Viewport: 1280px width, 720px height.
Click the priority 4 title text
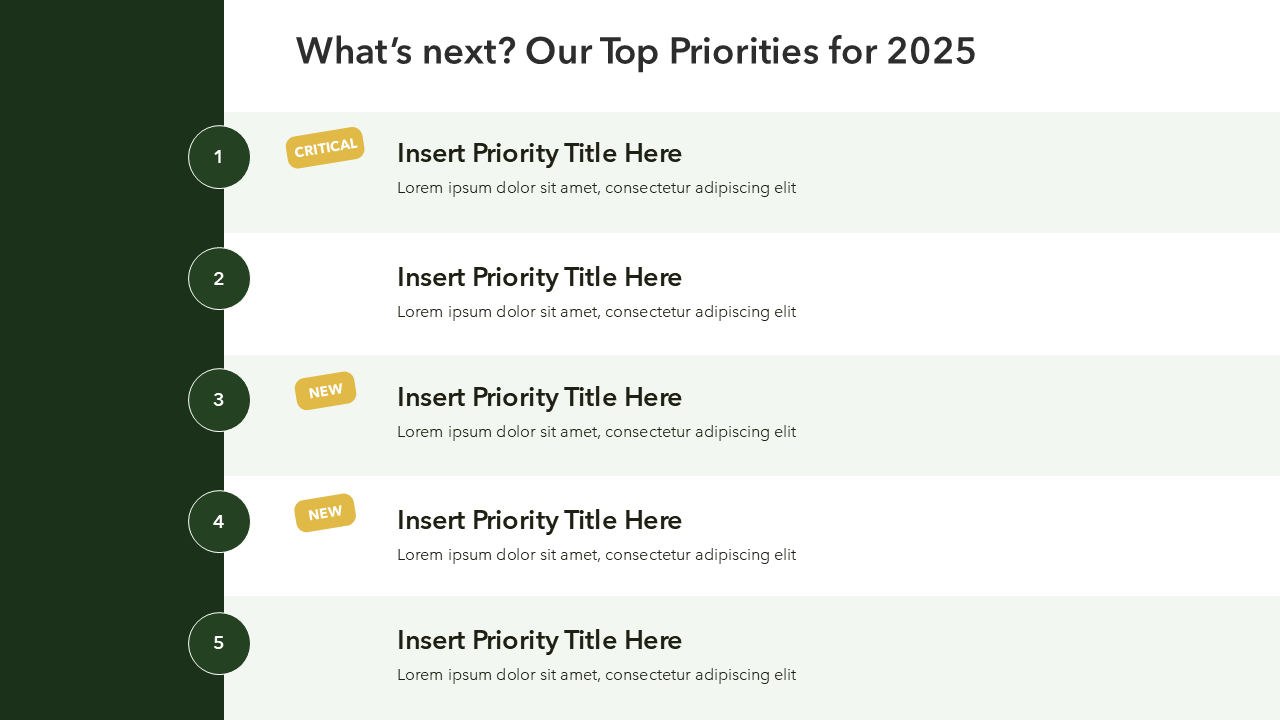pyautogui.click(x=539, y=520)
